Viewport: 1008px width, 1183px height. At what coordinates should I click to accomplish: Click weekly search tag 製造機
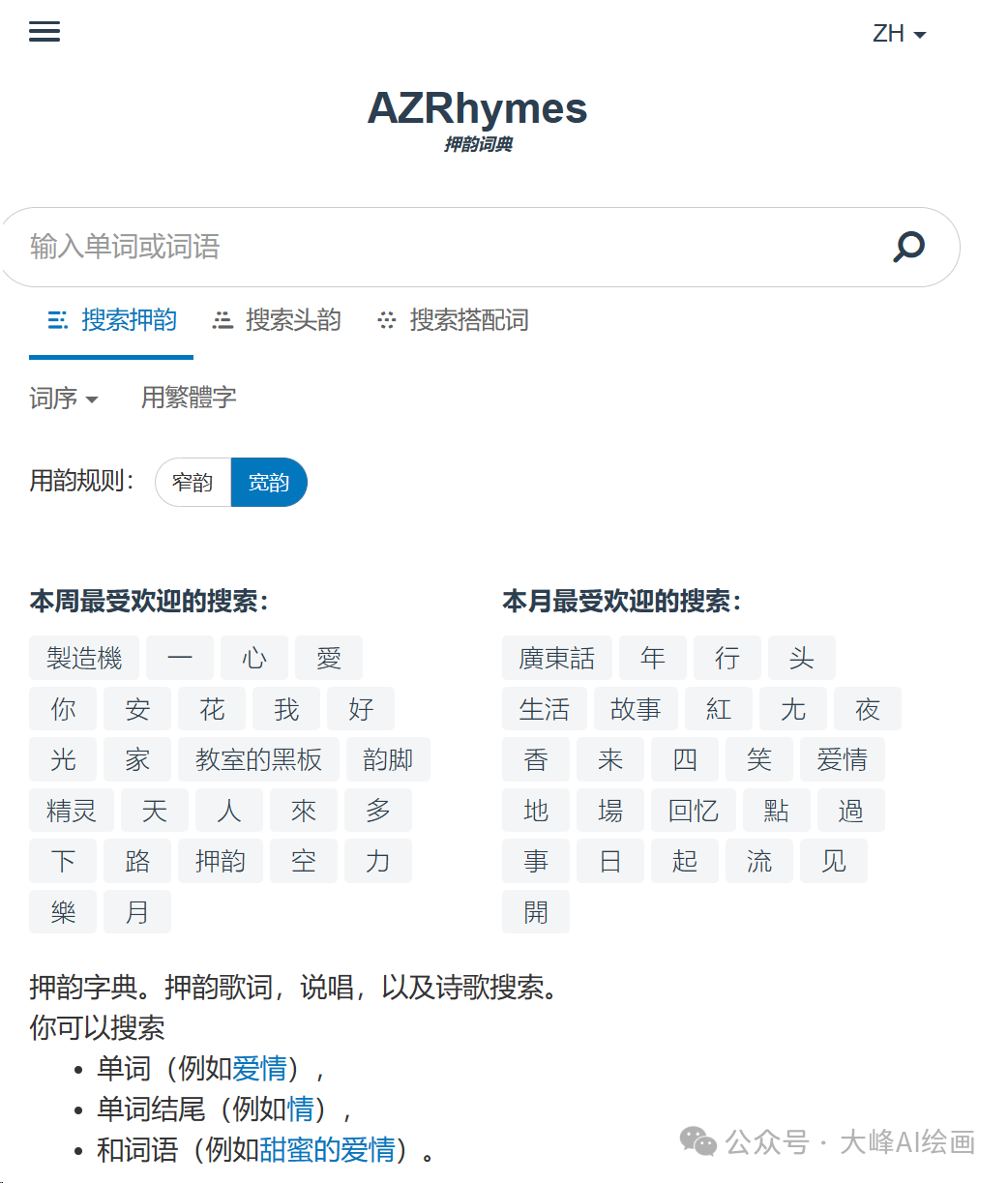[x=84, y=659]
